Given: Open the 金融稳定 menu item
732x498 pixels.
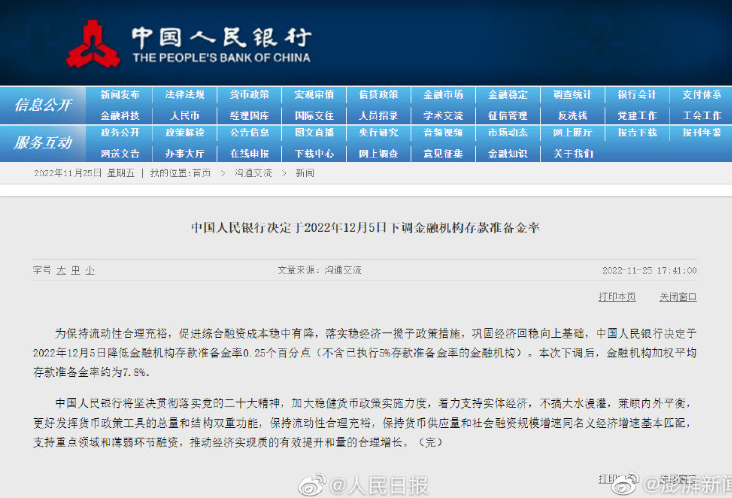Looking at the screenshot, I should coord(508,95).
